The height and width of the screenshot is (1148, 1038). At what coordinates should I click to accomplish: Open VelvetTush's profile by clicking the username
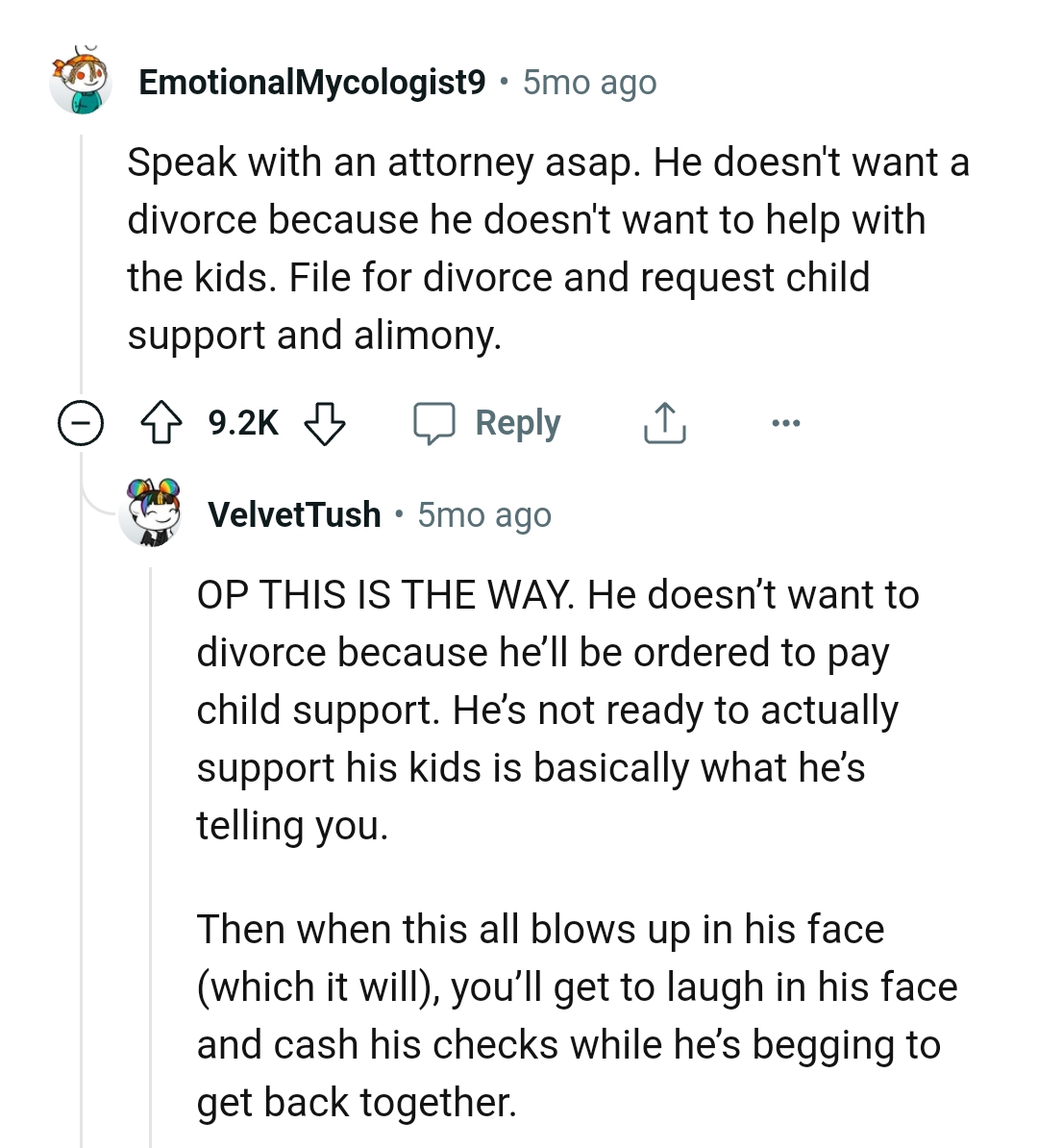293,513
